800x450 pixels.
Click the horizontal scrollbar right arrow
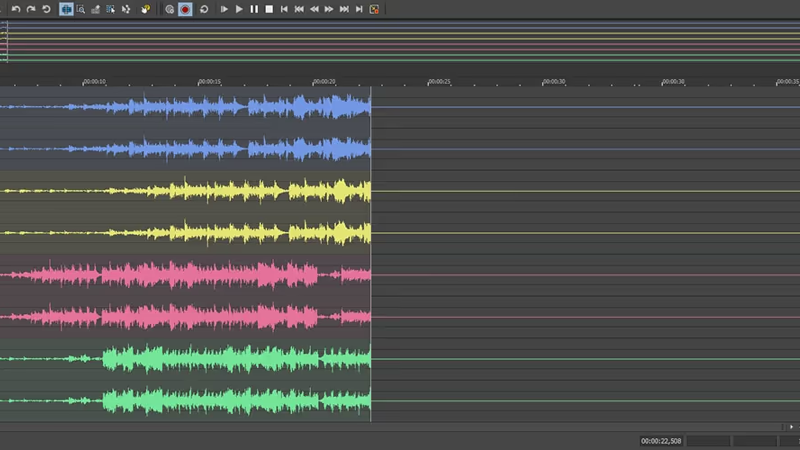[791, 427]
